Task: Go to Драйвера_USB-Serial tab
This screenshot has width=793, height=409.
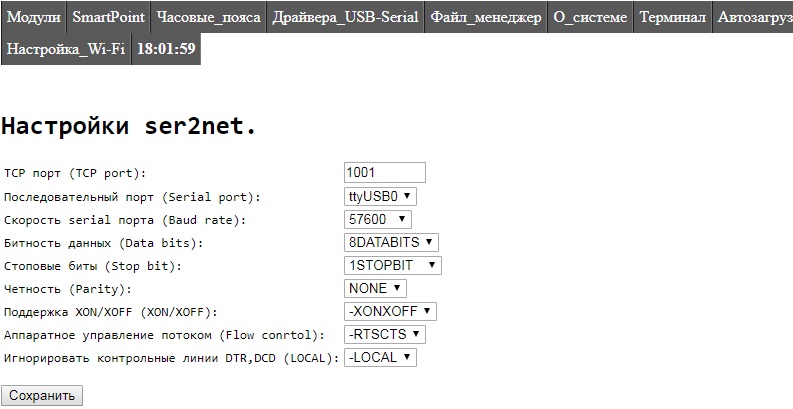Action: pyautogui.click(x=345, y=17)
